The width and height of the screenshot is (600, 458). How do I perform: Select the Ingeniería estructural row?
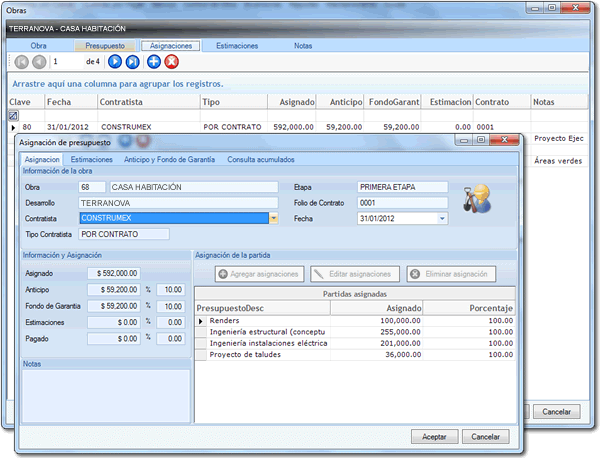click(x=355, y=332)
